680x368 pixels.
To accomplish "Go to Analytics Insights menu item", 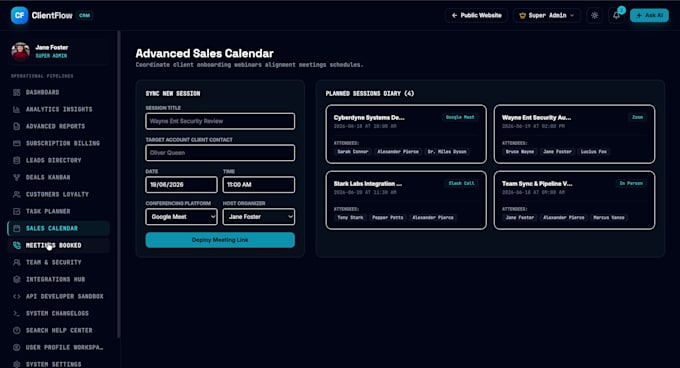I will pos(58,109).
